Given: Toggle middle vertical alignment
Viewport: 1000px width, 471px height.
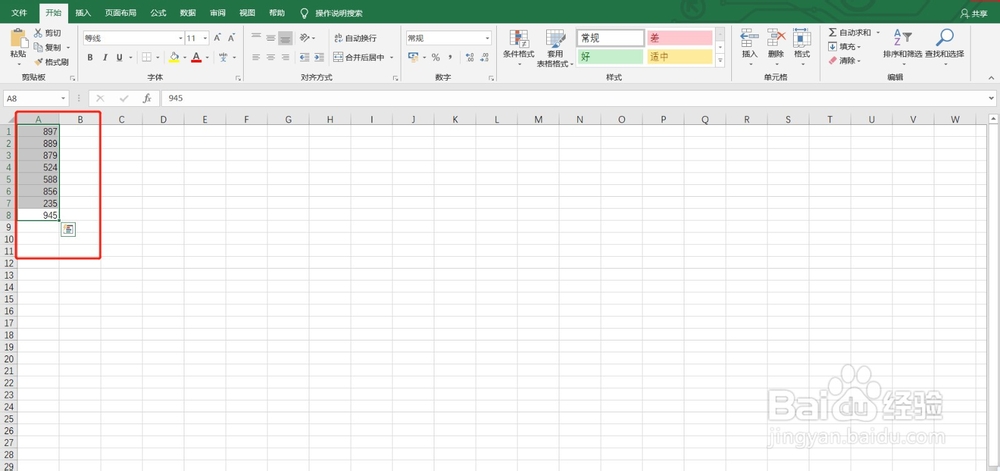Looking at the screenshot, I should click(270, 38).
